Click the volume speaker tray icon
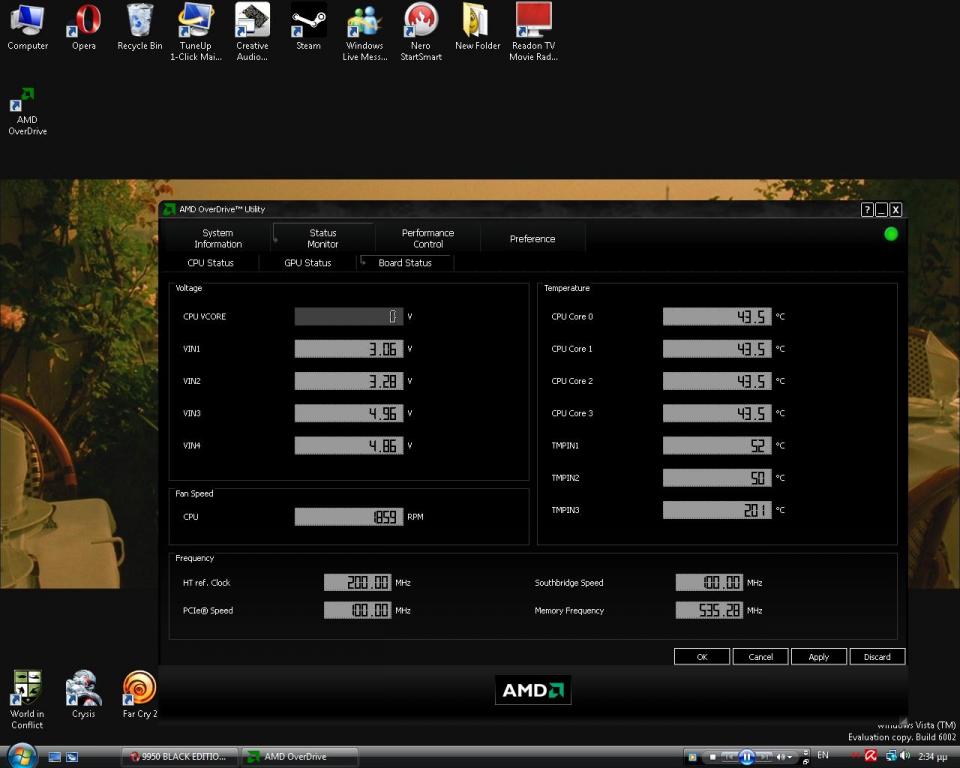The image size is (960, 768). tap(906, 755)
